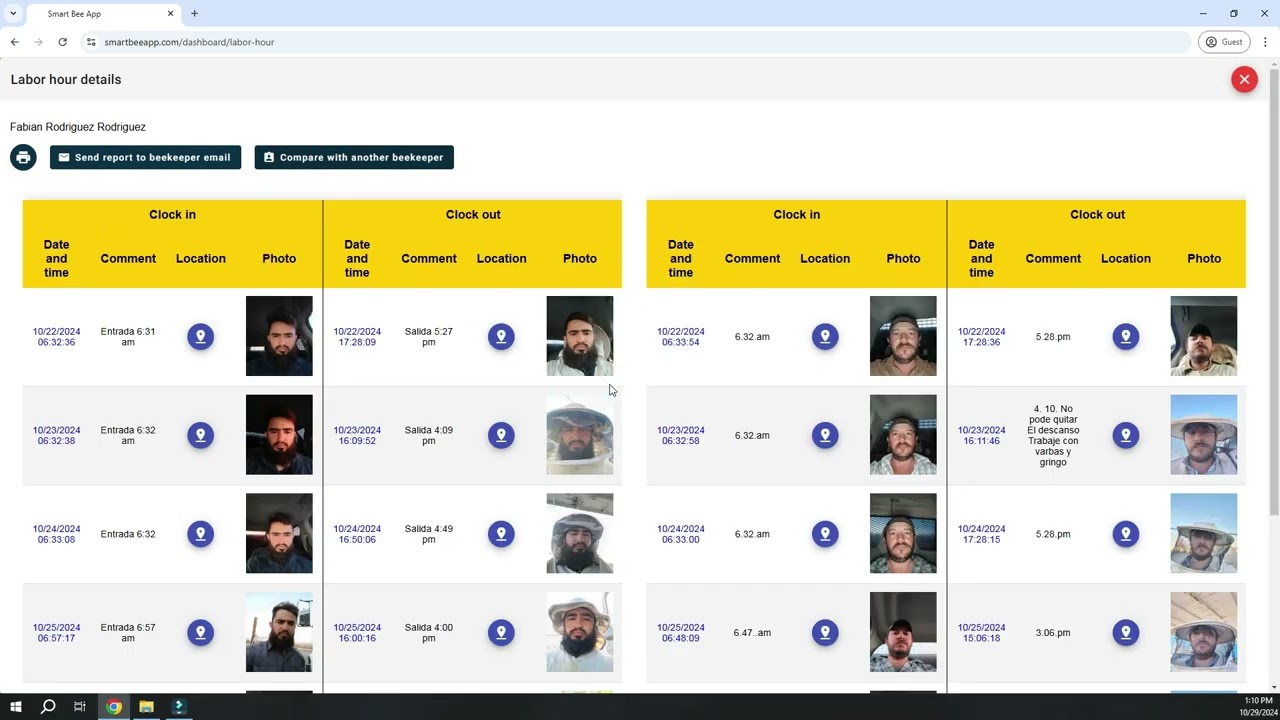This screenshot has width=1280, height=720.
Task: Open clock-in location for 10/23/2024 06:32:58
Action: click(825, 435)
